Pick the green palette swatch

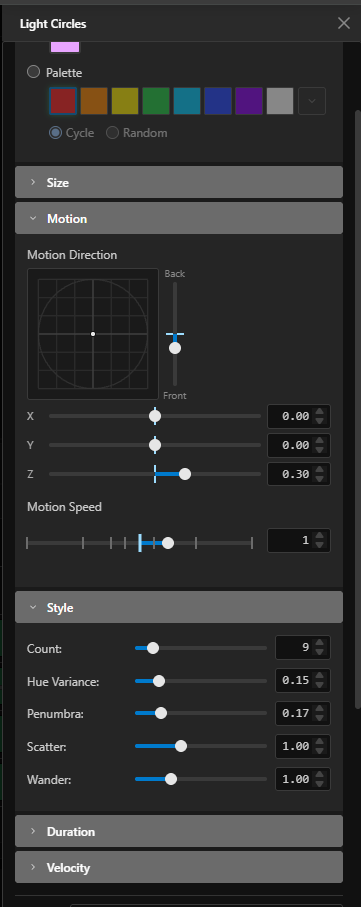(156, 101)
